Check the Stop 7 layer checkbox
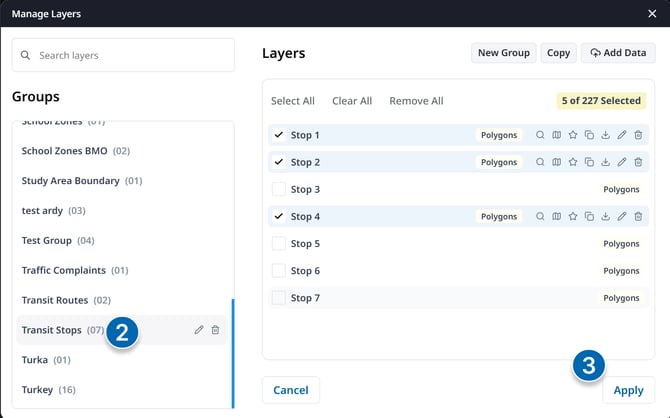 click(x=279, y=298)
